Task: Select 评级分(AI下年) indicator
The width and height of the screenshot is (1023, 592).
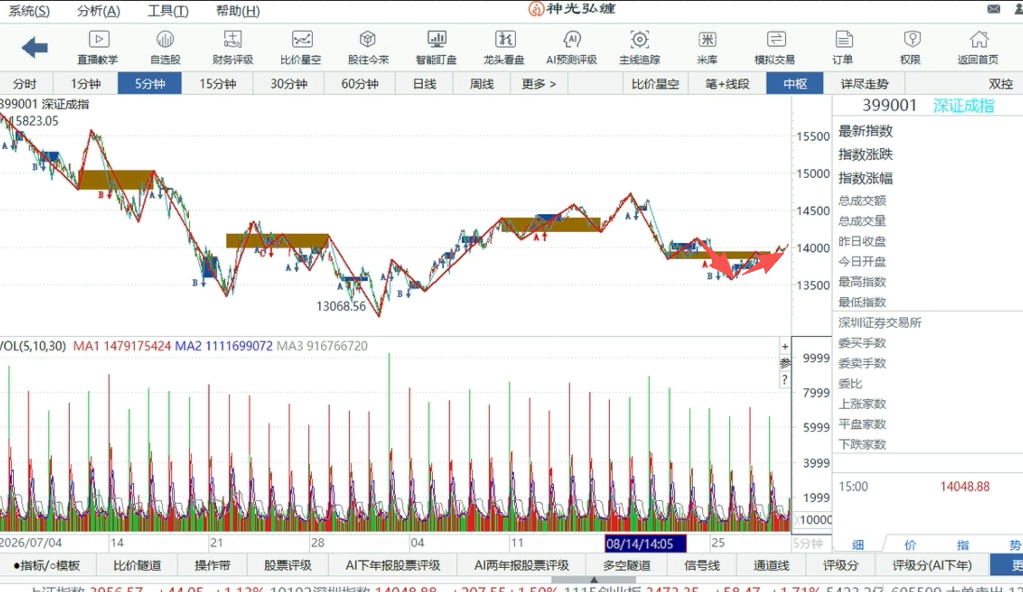Action: (932, 565)
